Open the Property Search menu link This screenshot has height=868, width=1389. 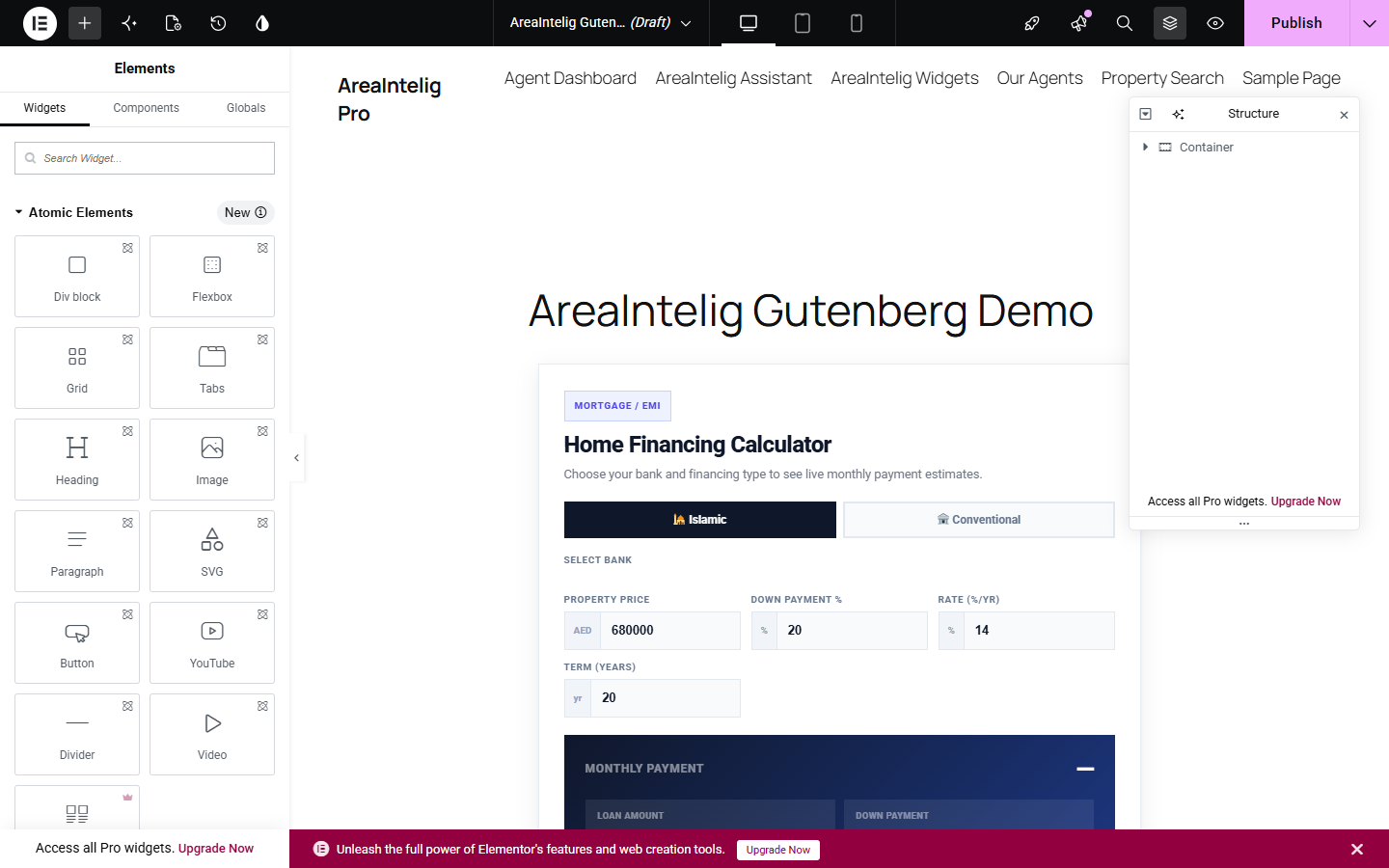(x=1162, y=78)
